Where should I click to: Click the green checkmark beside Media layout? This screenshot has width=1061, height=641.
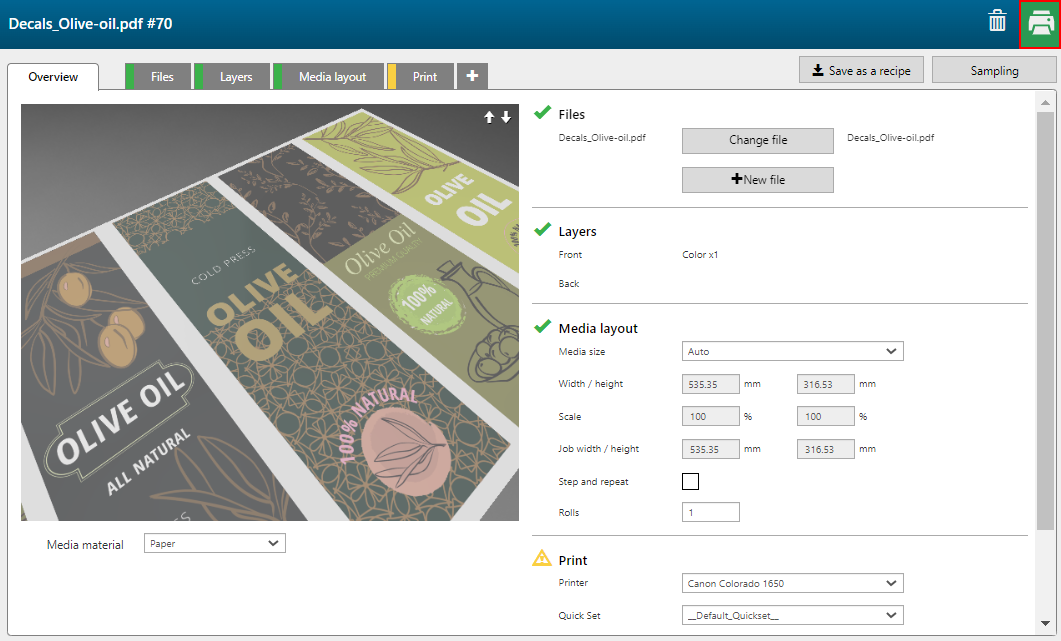click(x=542, y=326)
